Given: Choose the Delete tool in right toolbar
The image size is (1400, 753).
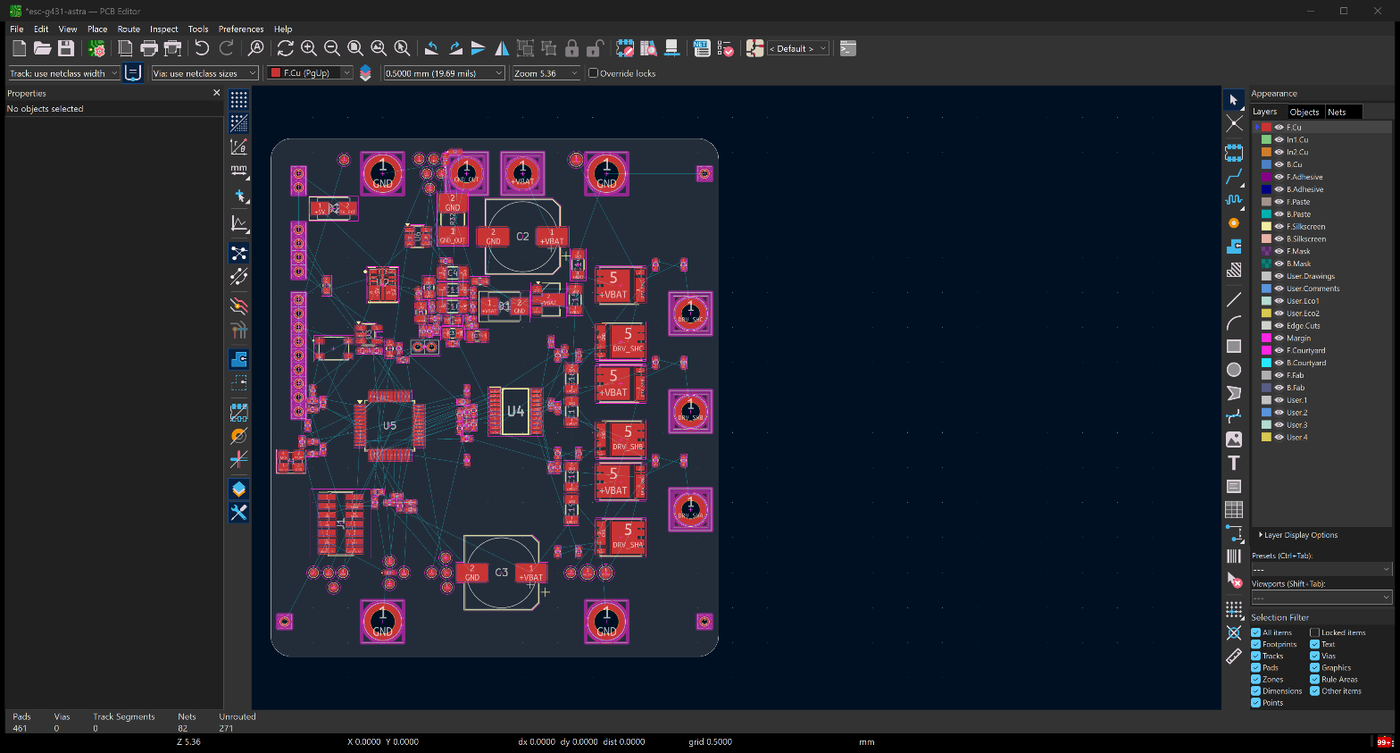Looking at the screenshot, I should tap(1234, 580).
